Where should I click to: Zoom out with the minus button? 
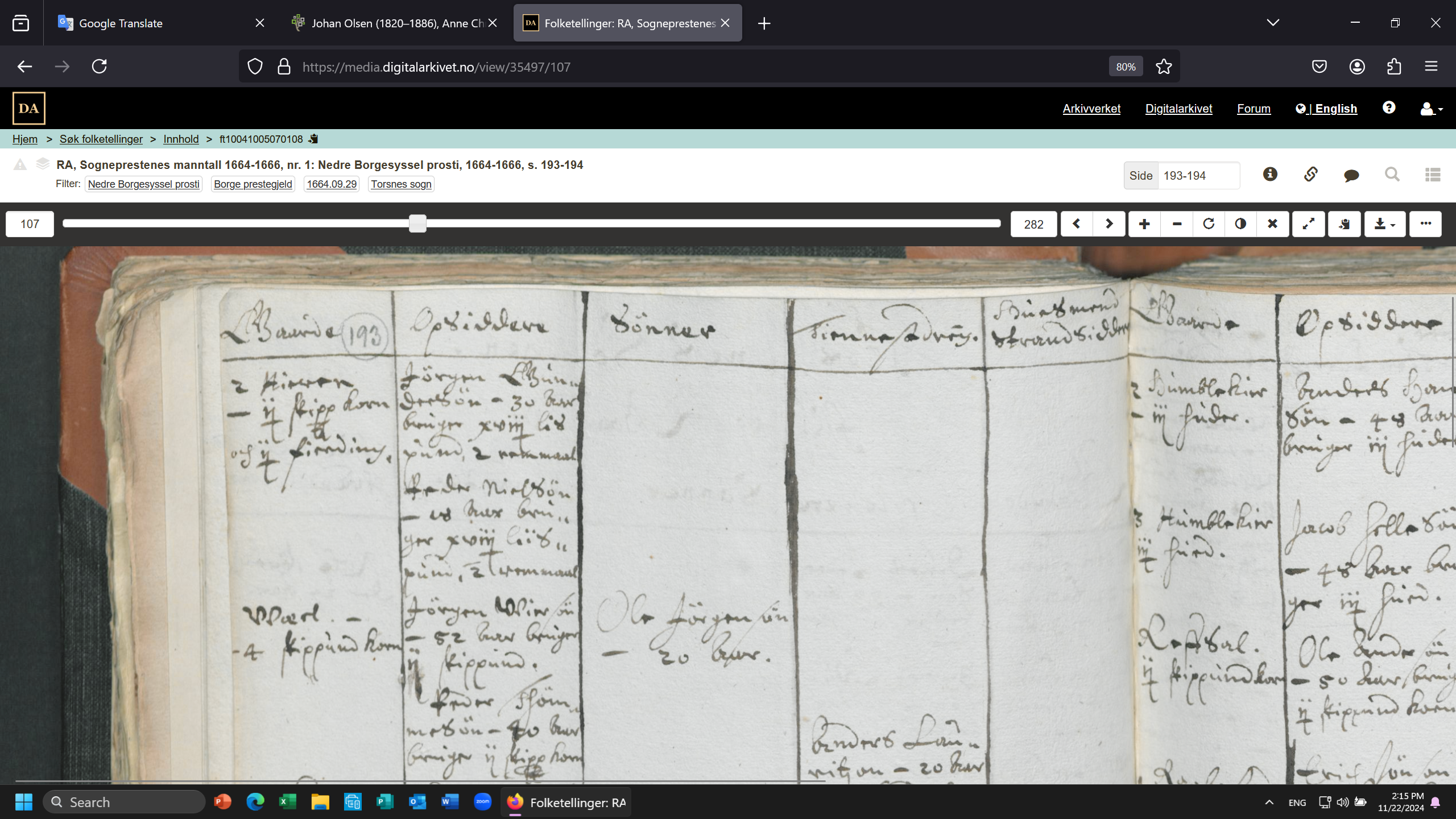1177,224
